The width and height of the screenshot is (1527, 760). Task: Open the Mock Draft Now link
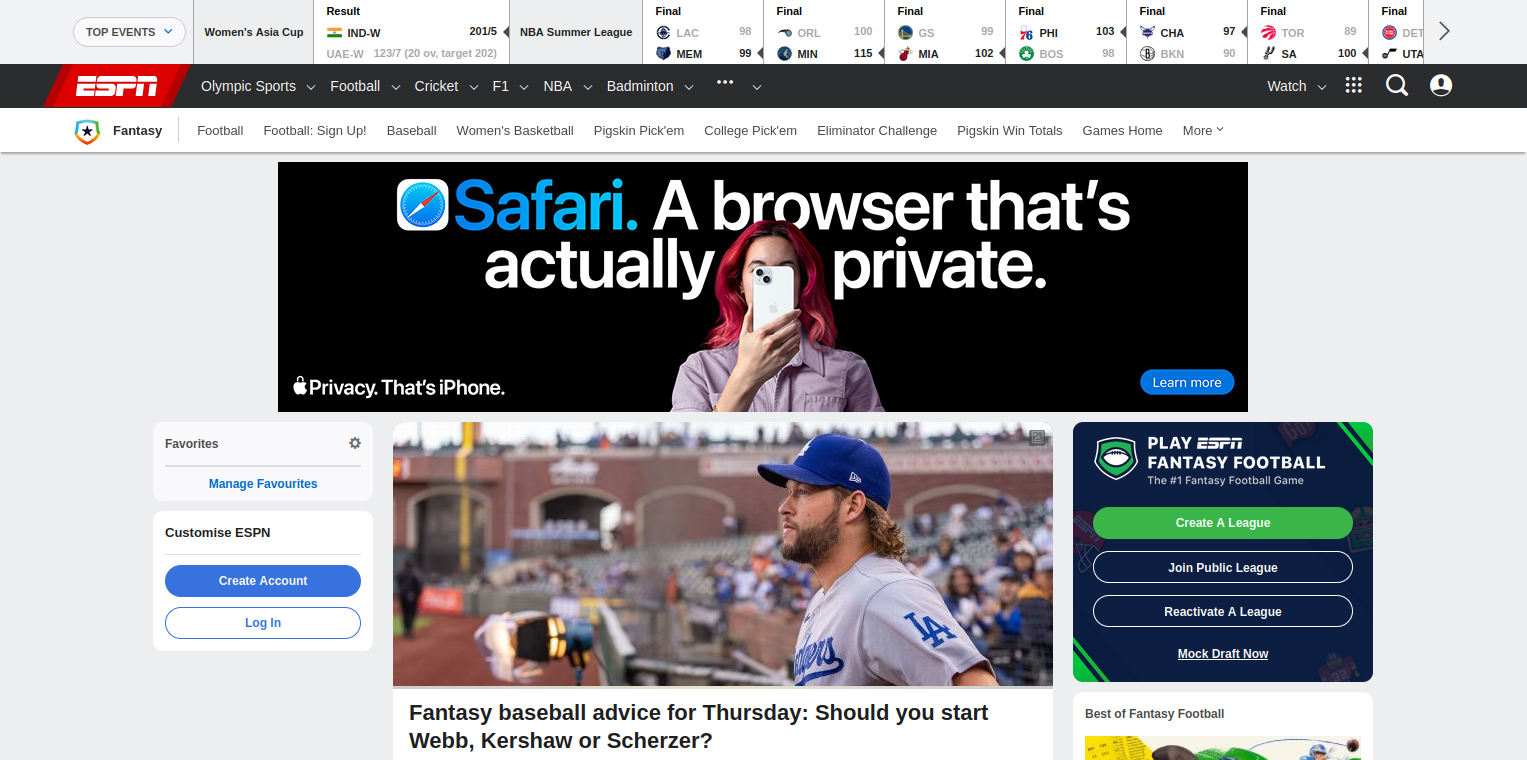(x=1223, y=654)
